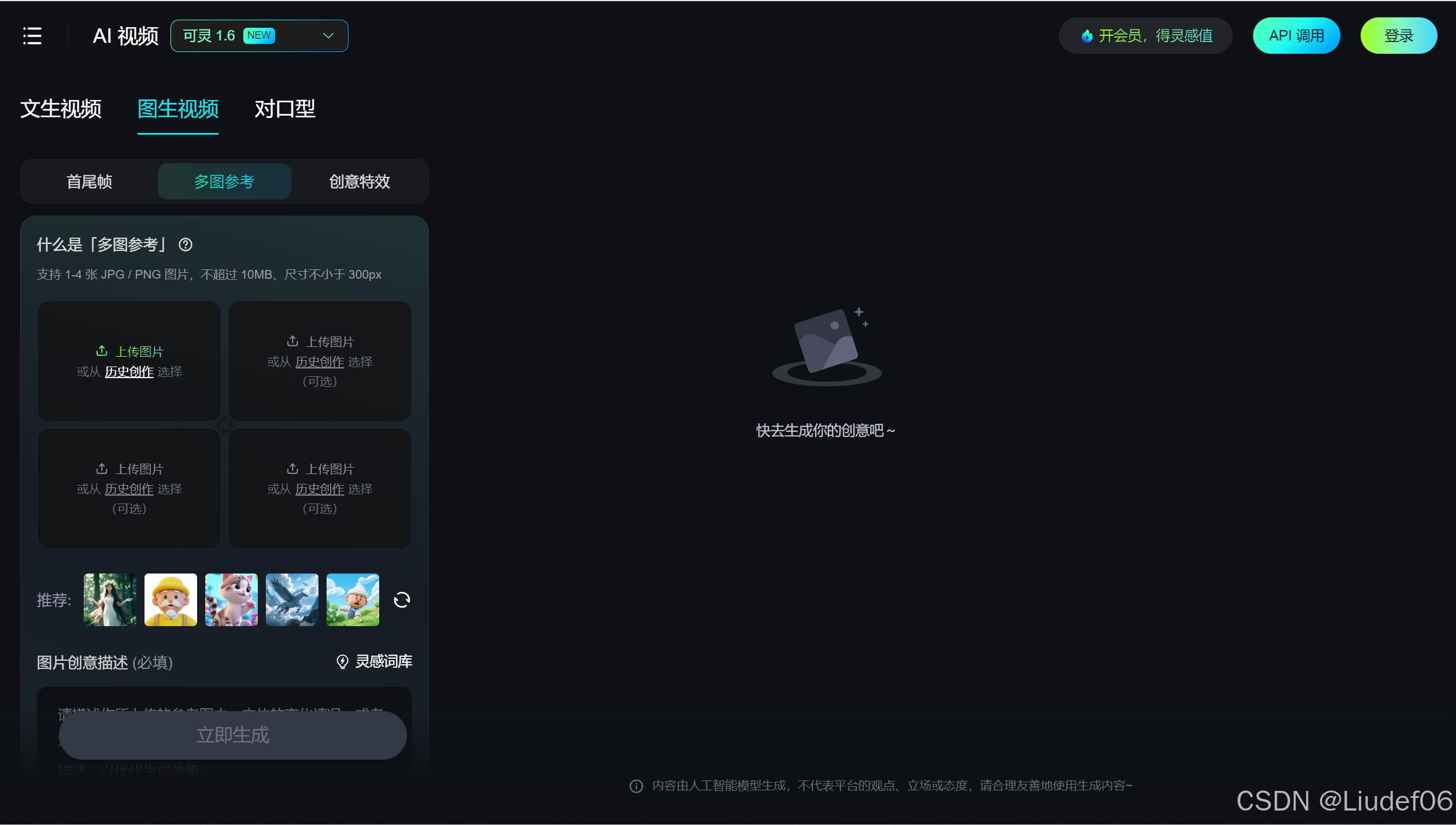Click the info icon beside the AI disclaimer
Screen dimensions: 1456x825
636,786
